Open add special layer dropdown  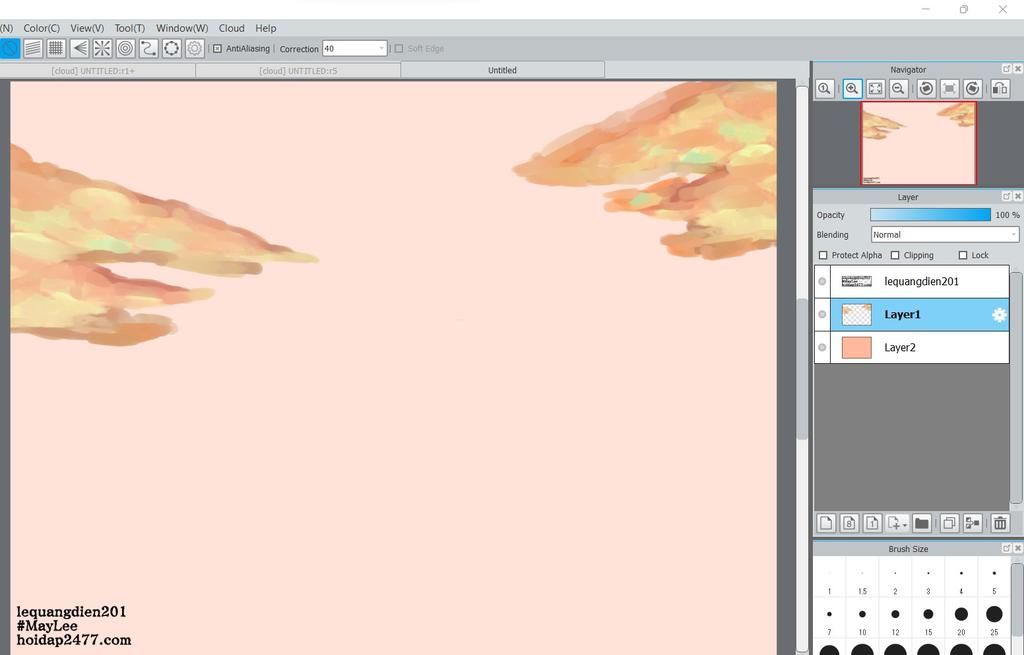pos(897,523)
